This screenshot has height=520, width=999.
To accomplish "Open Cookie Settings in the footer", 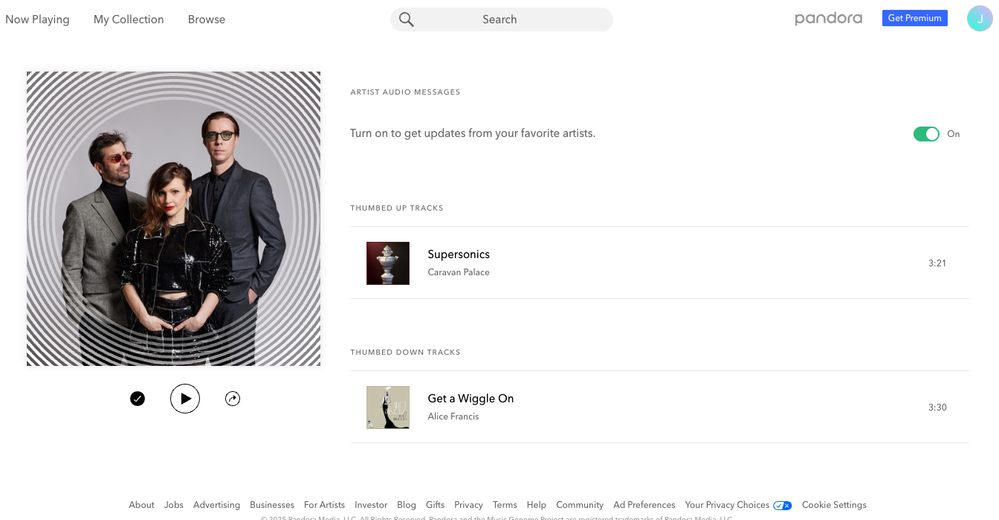I will click(x=834, y=505).
